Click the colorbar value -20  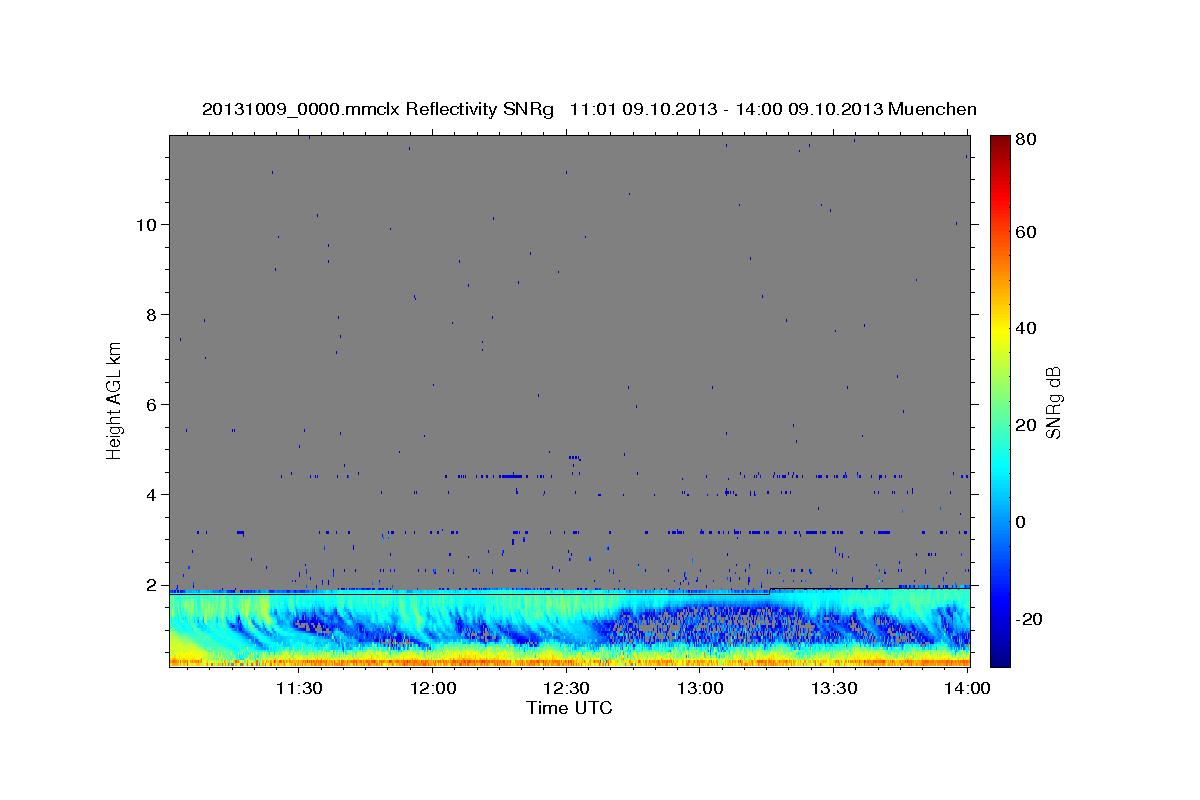(1031, 619)
